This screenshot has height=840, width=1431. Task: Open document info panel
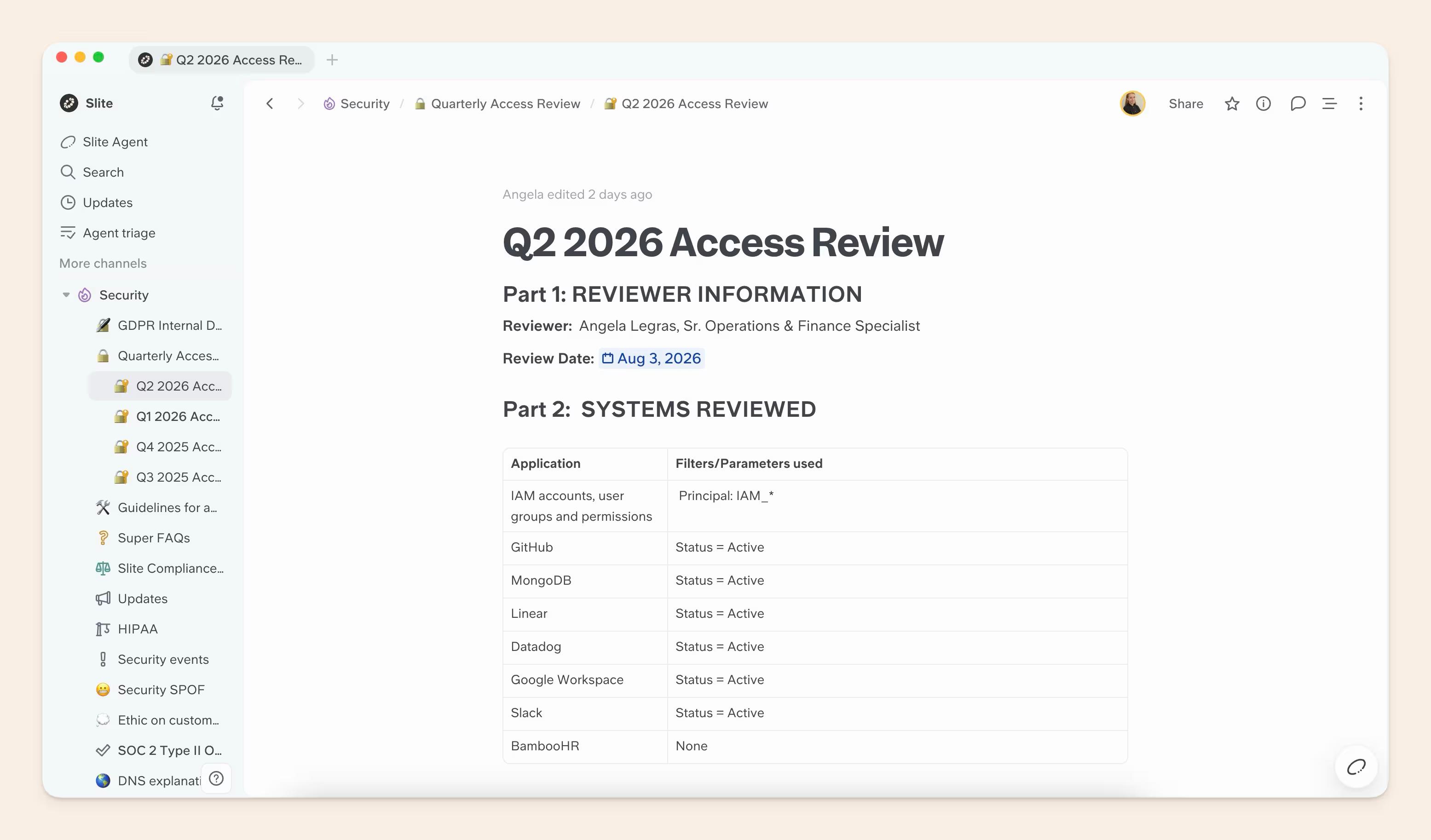tap(1264, 104)
